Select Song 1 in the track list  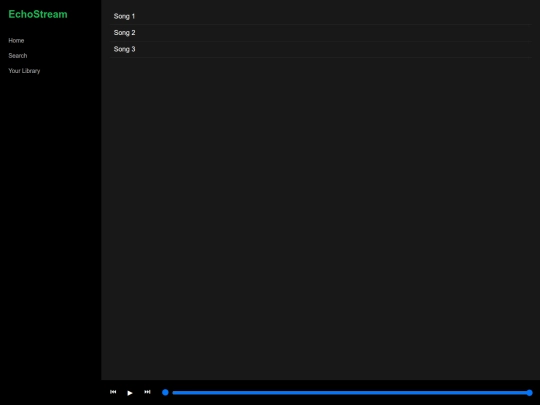pos(321,16)
